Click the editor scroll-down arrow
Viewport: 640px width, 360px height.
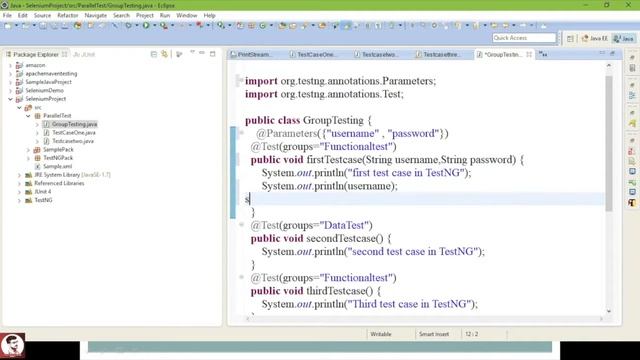pos(609,311)
